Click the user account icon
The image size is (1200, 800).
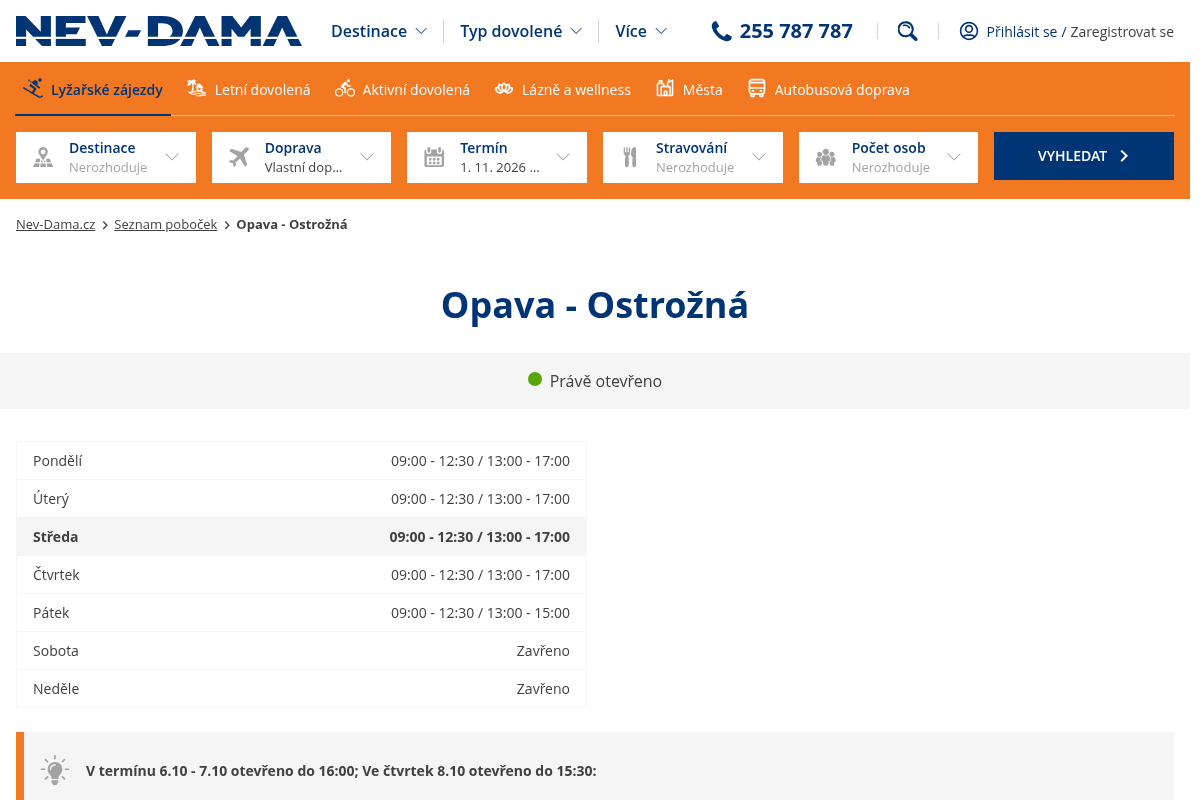click(x=968, y=31)
